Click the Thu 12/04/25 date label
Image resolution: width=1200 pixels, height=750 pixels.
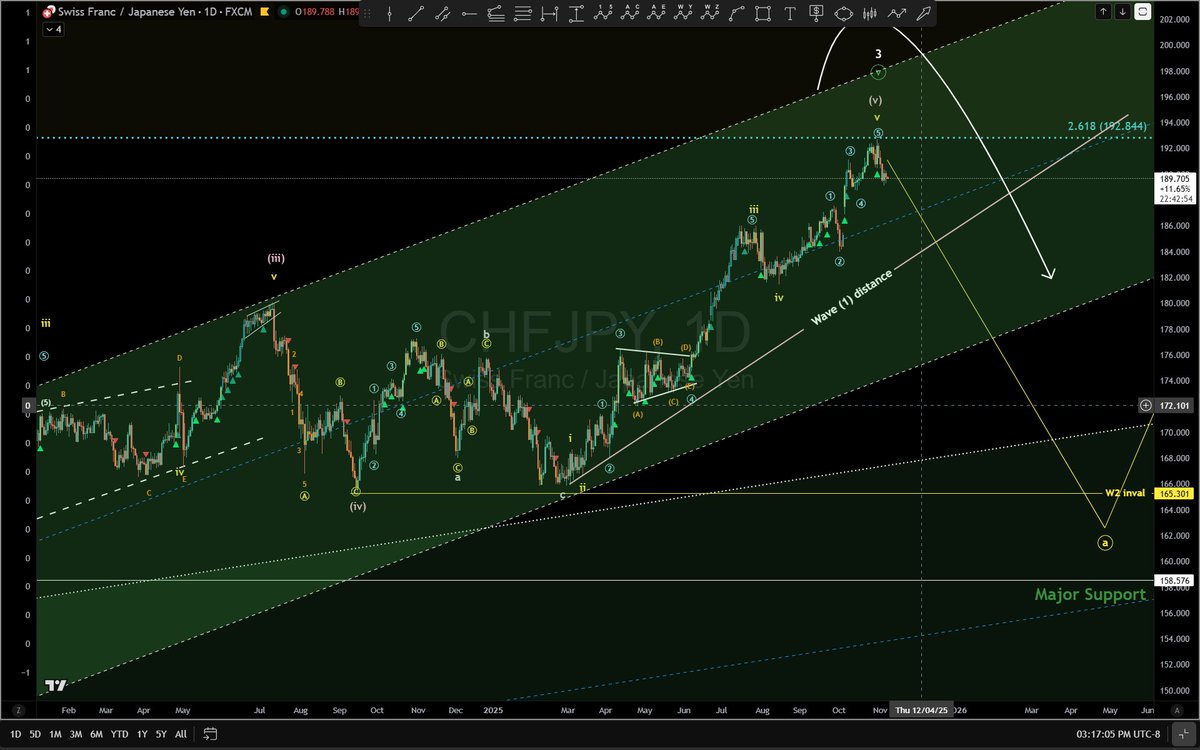(x=921, y=709)
